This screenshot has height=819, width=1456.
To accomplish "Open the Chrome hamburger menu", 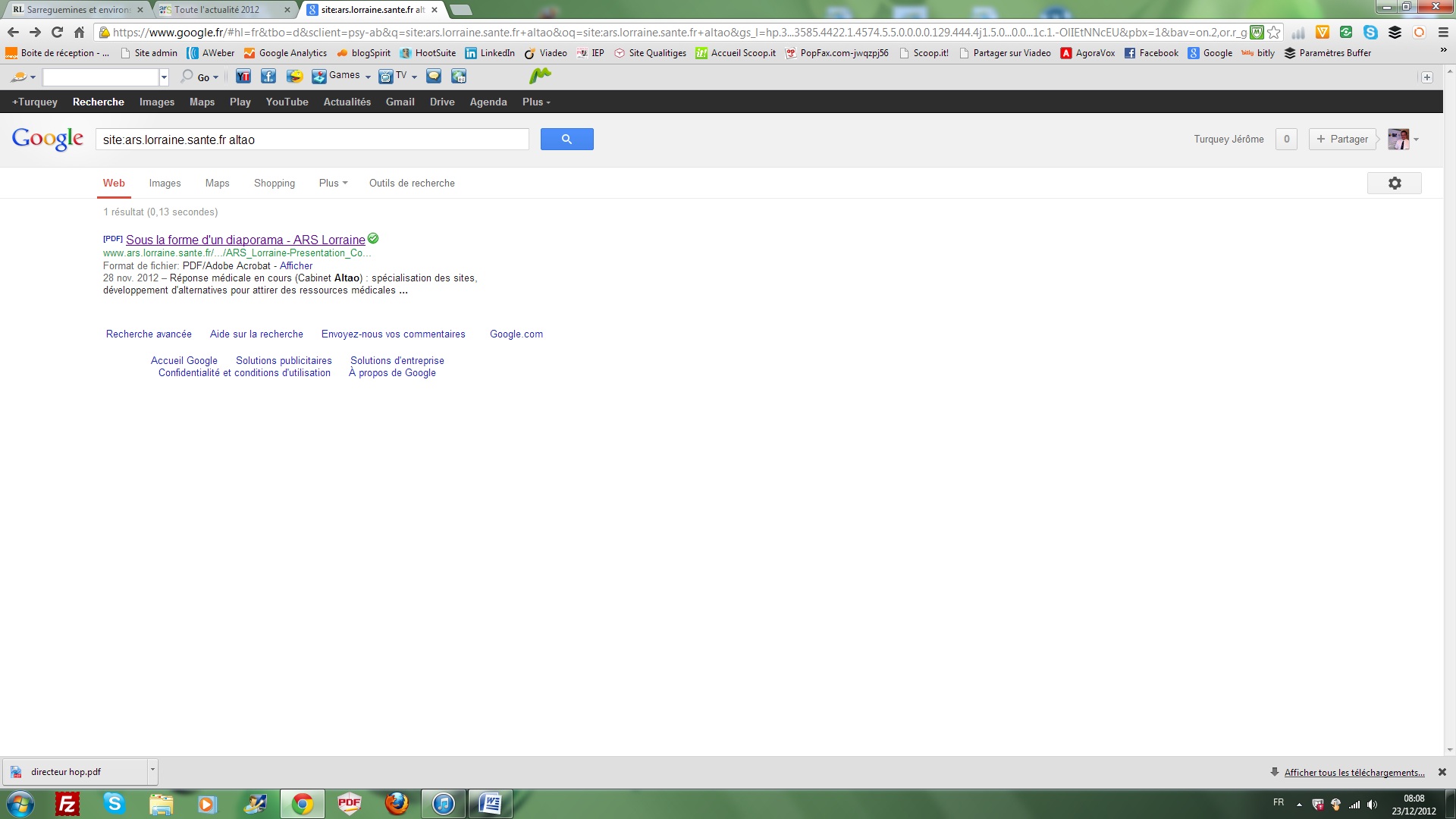I will click(x=1443, y=33).
